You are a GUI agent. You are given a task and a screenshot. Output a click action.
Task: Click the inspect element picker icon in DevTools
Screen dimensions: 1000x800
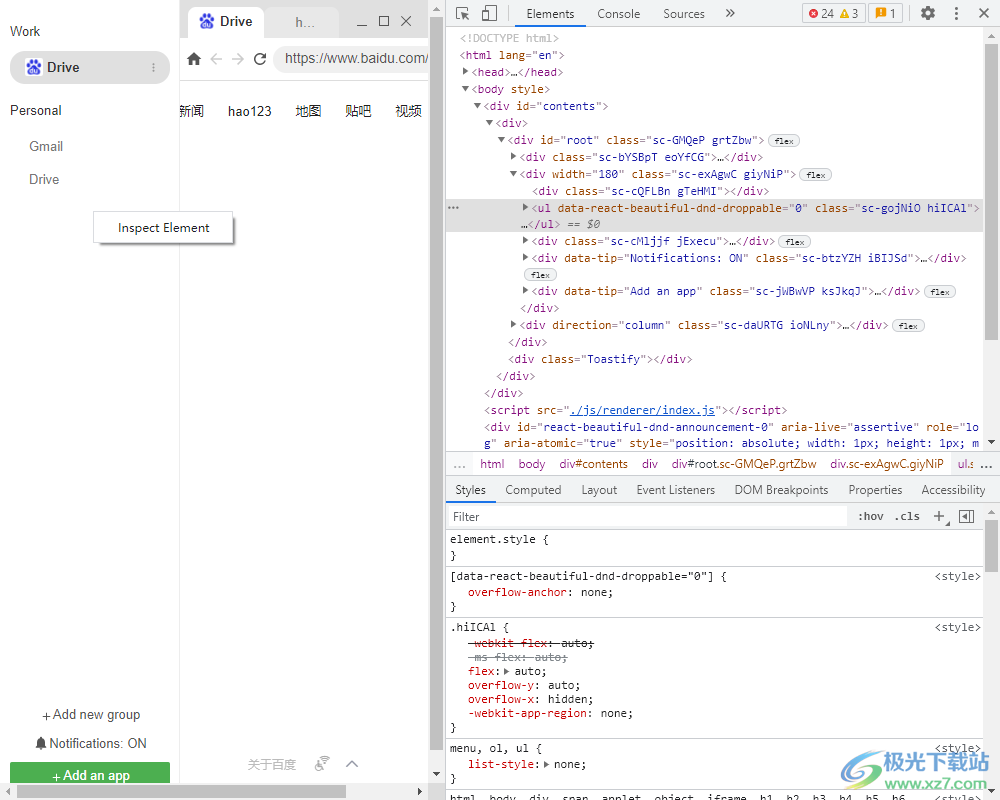(x=462, y=13)
